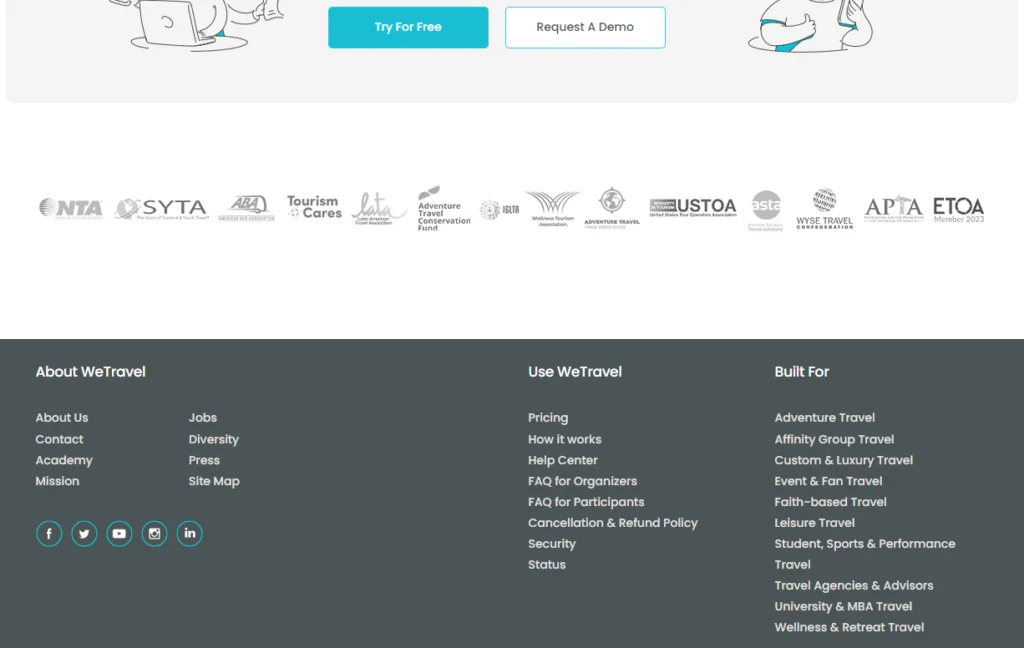
Task: Open Travel Agencies & Advisors link
Action: coord(854,586)
